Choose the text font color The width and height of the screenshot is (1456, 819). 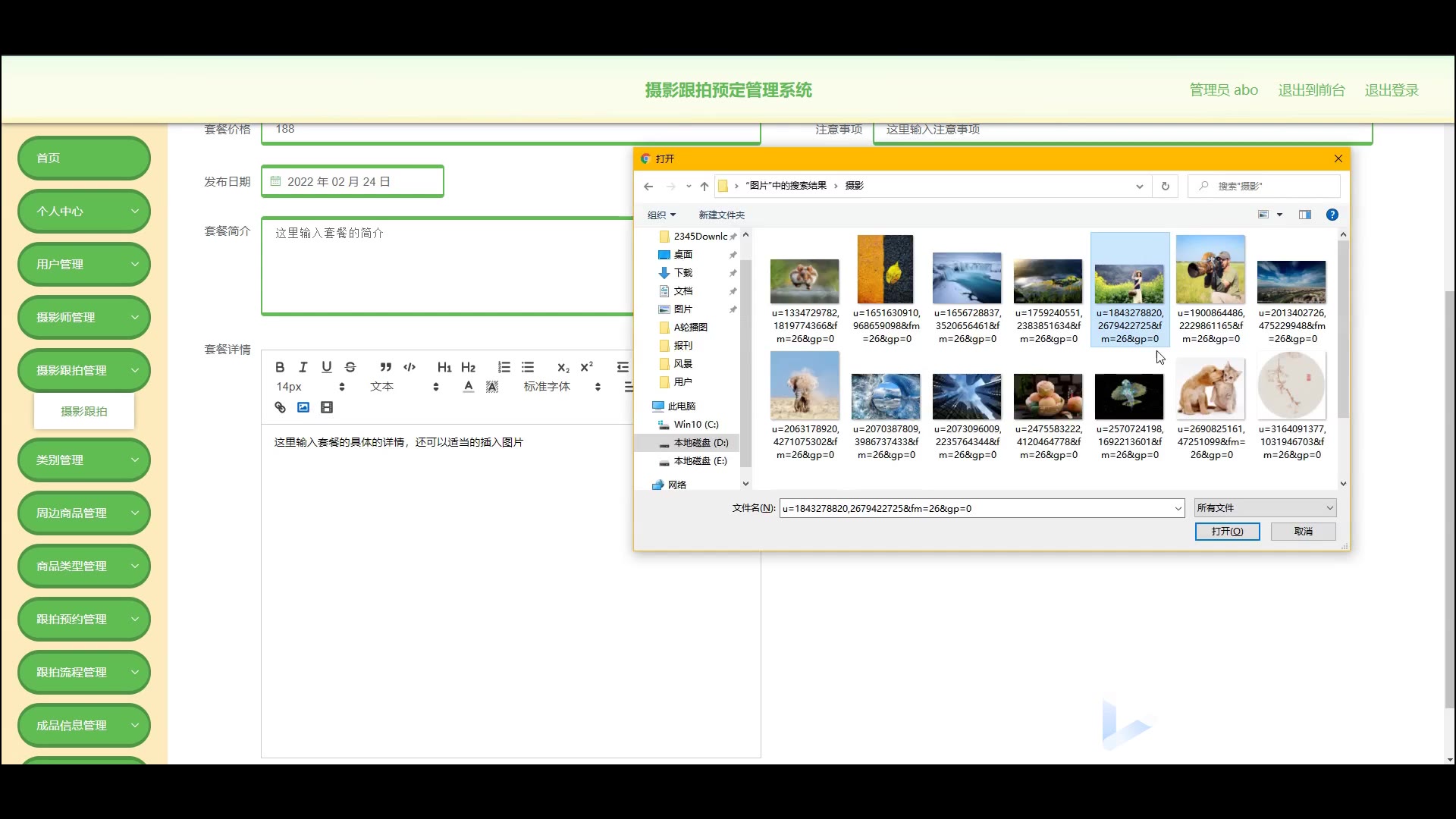point(469,387)
